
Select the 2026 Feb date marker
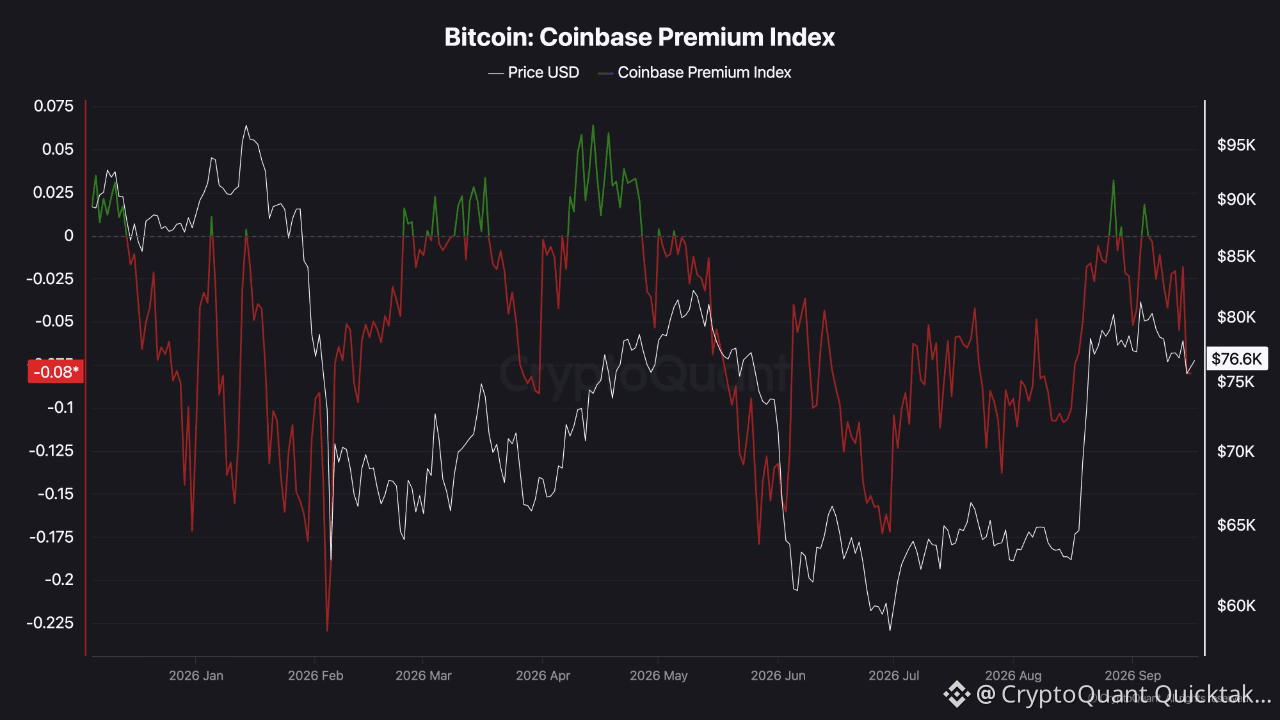(x=315, y=676)
